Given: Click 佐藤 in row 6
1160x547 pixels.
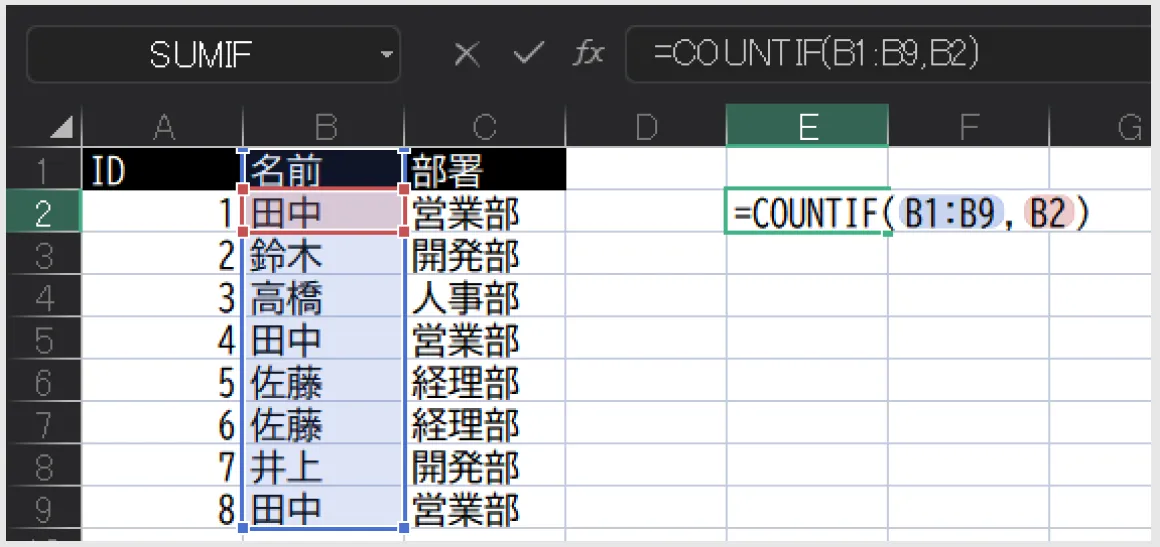Looking at the screenshot, I should tap(323, 381).
